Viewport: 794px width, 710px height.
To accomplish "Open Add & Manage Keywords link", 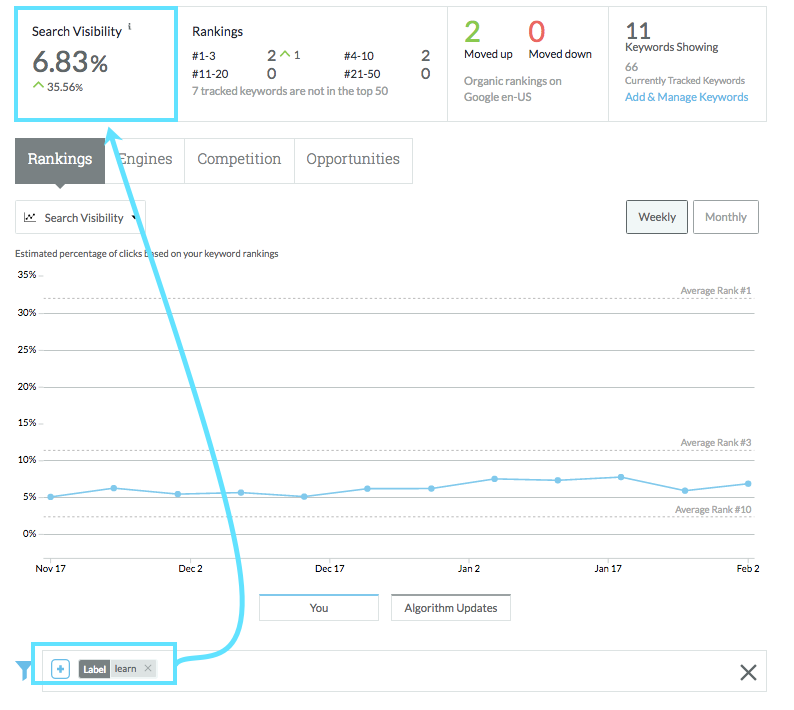I will [686, 97].
